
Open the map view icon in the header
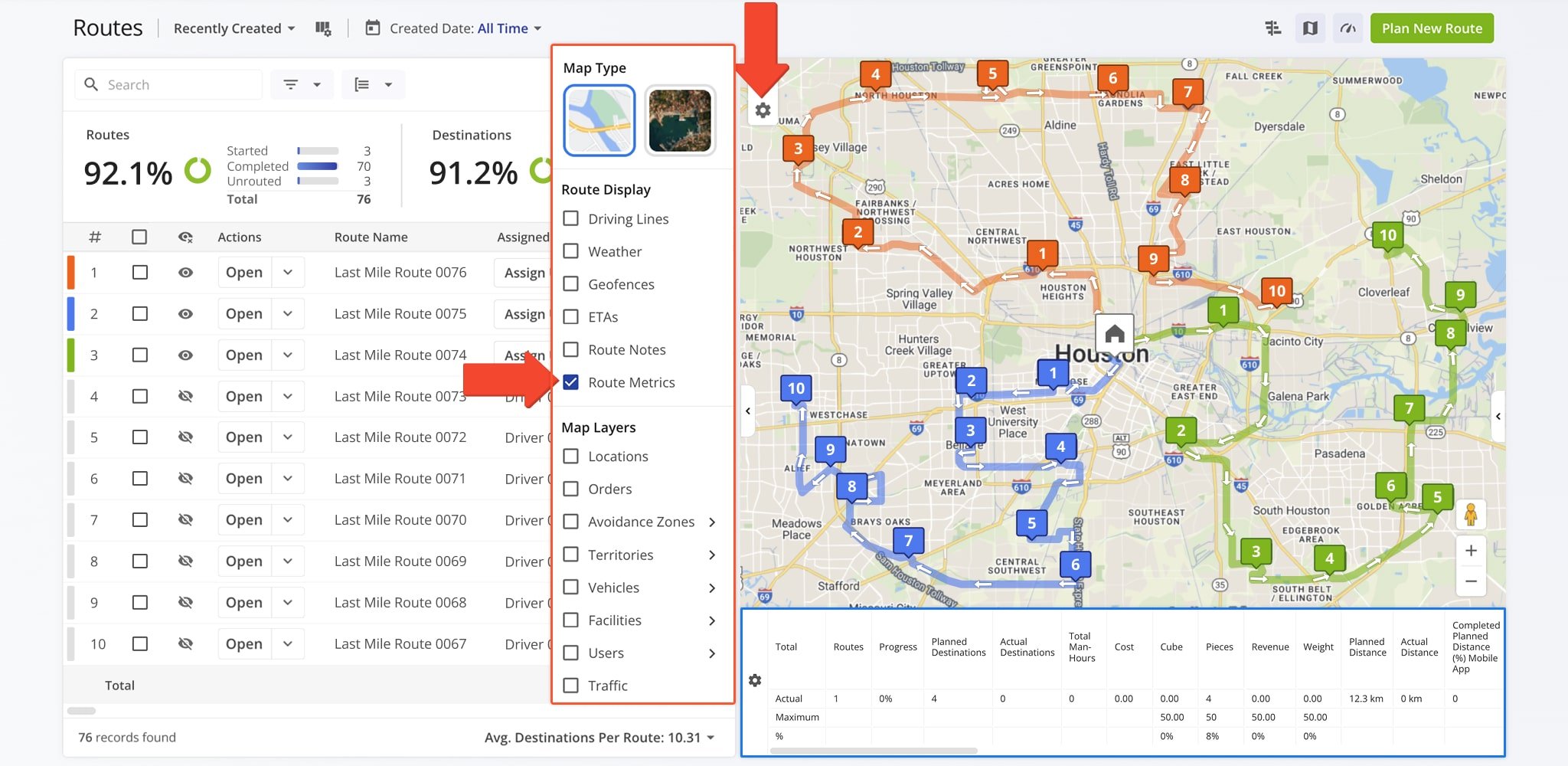coord(1310,28)
